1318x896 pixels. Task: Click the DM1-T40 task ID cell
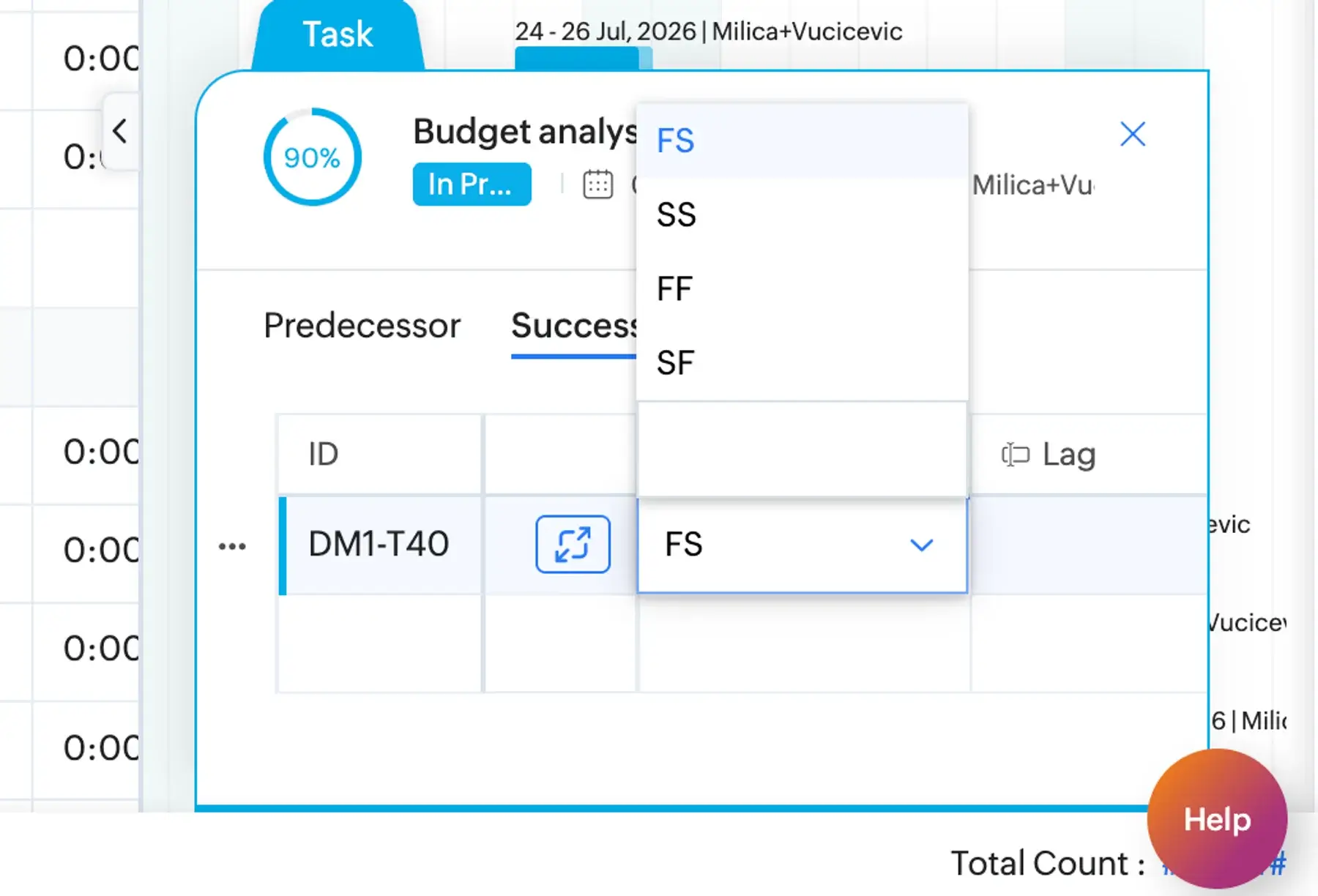381,545
